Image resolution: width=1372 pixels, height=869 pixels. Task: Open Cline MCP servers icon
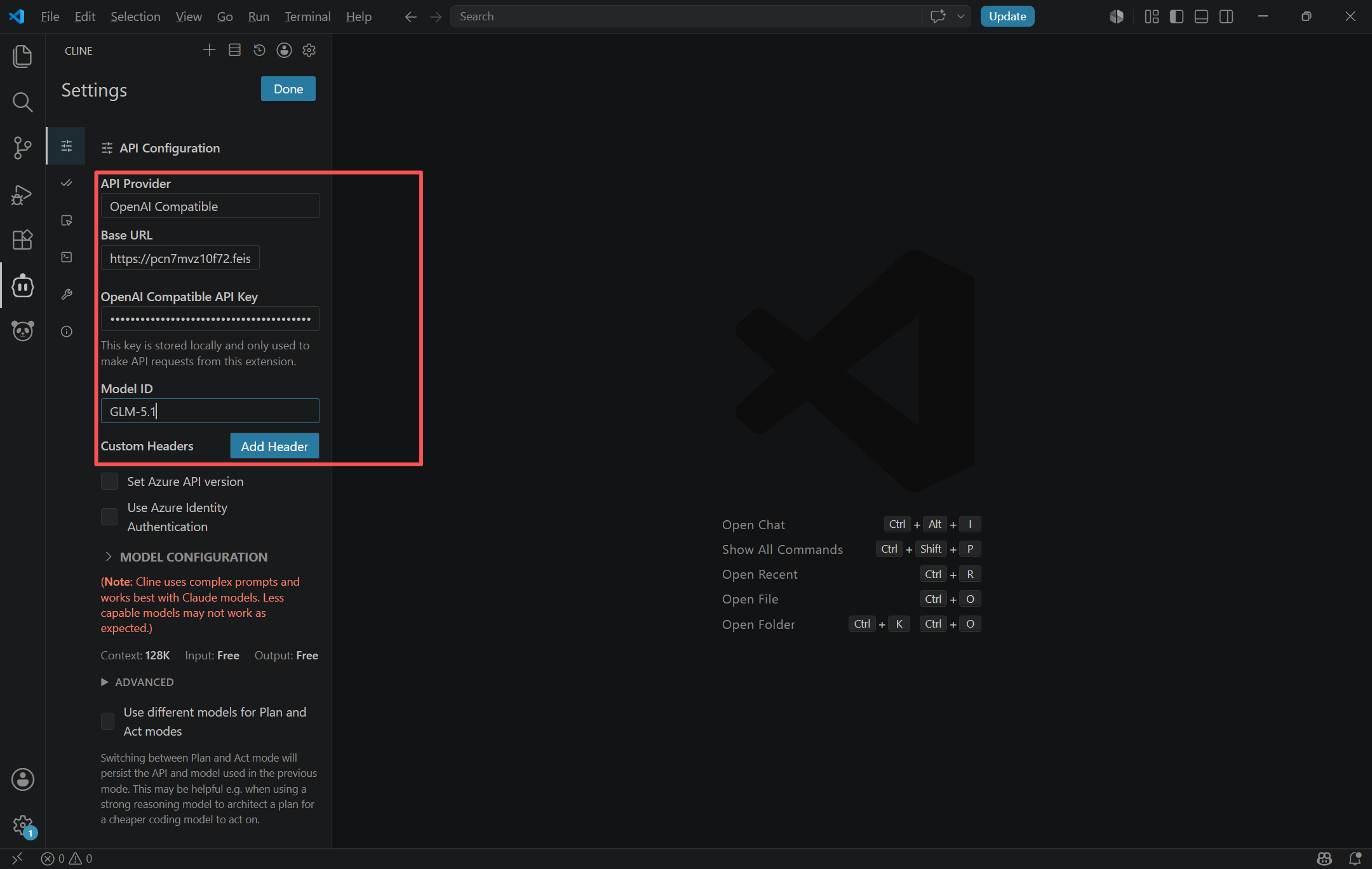point(235,50)
